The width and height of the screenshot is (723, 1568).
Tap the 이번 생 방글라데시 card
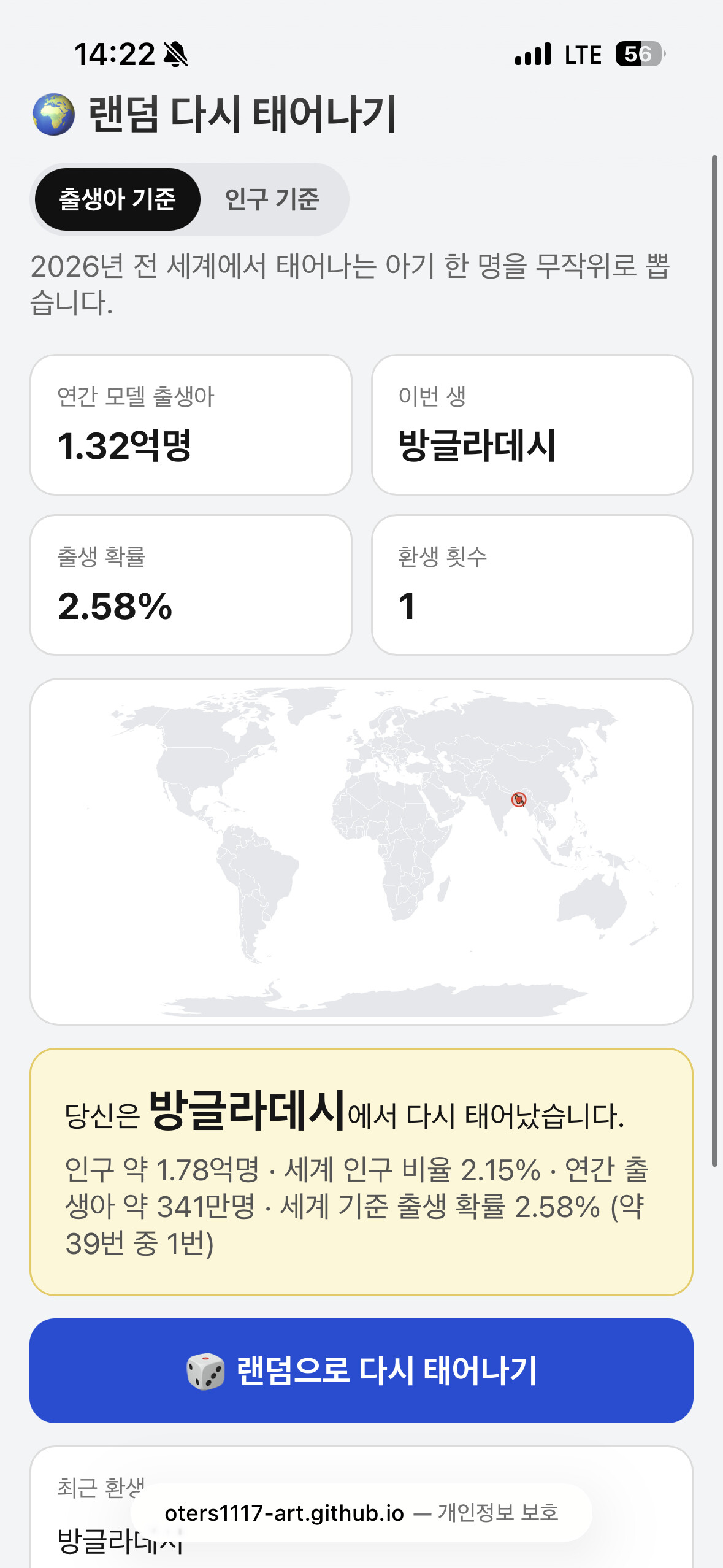click(x=532, y=425)
